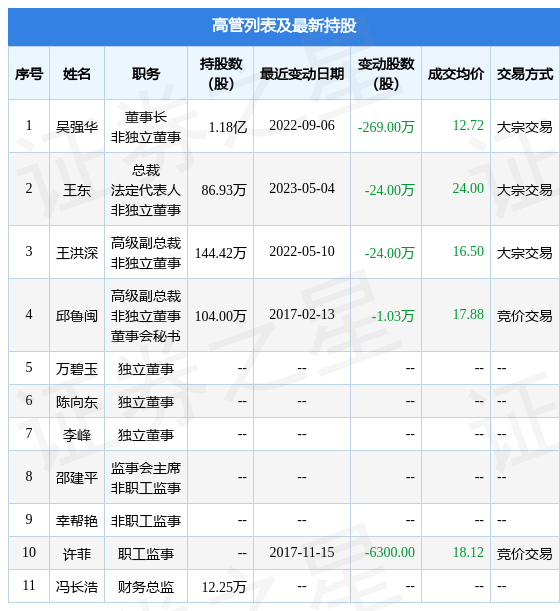
Task: Select the name 许菲
Action: coord(77,554)
